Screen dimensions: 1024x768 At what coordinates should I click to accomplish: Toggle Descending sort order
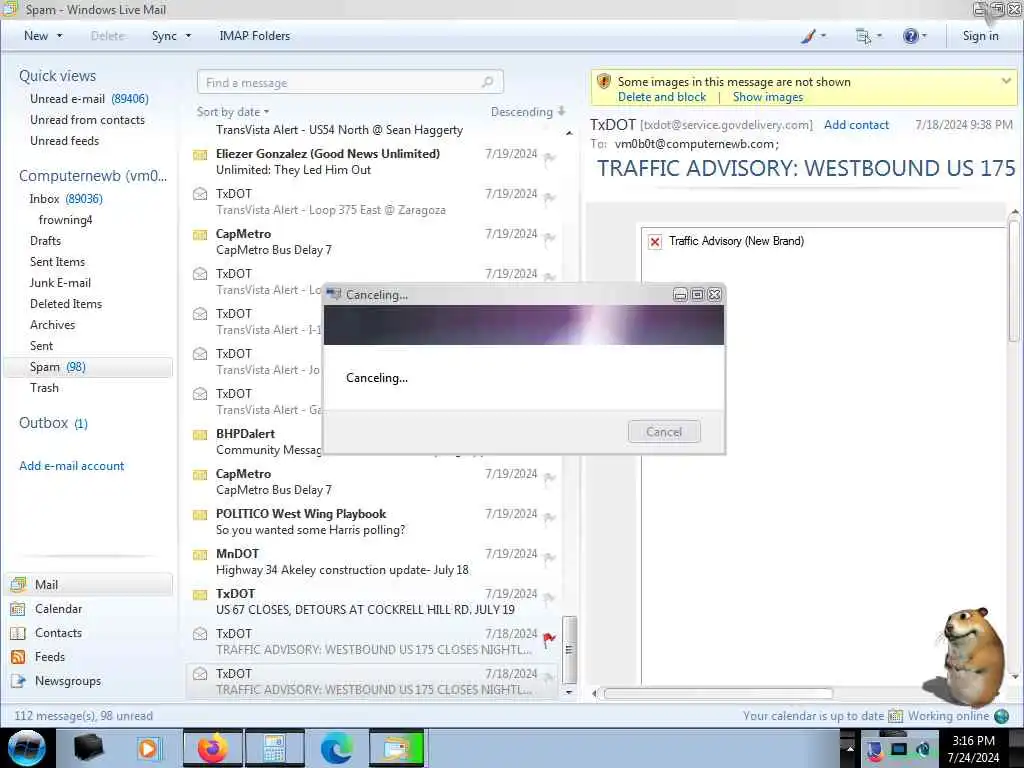pos(528,112)
